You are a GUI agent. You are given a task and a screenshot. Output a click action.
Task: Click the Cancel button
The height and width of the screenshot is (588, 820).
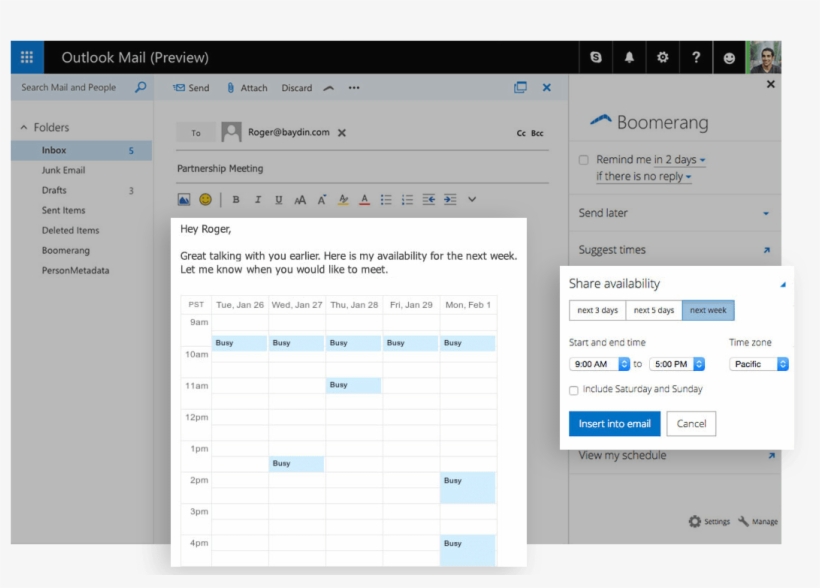[691, 424]
